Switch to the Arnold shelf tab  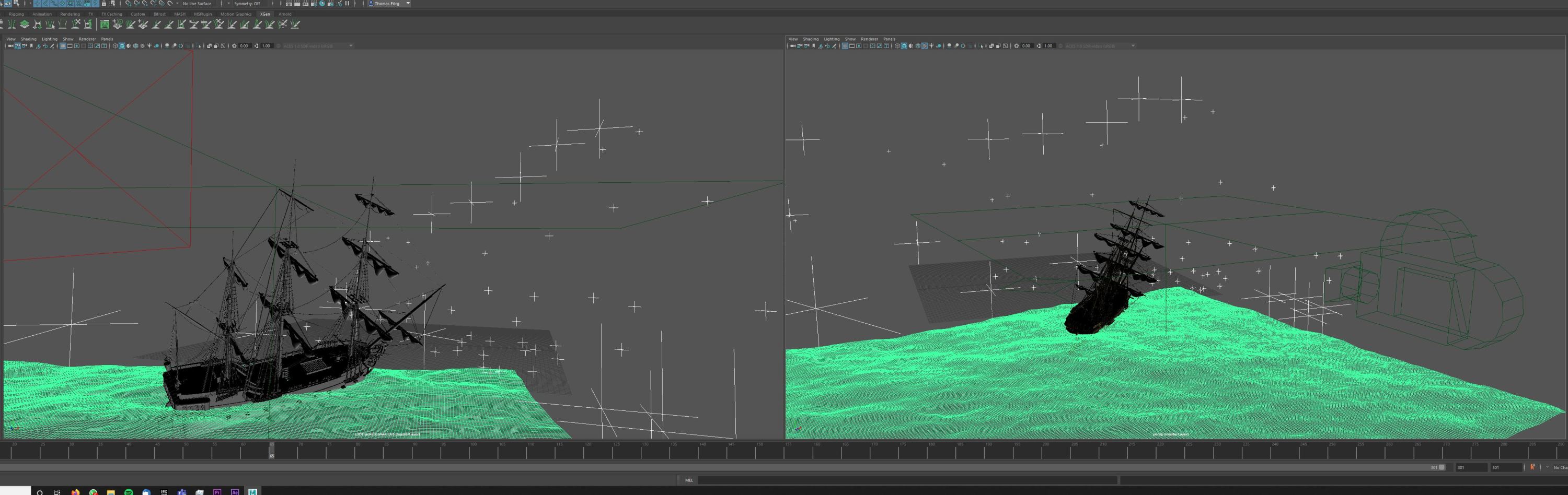pyautogui.click(x=285, y=14)
